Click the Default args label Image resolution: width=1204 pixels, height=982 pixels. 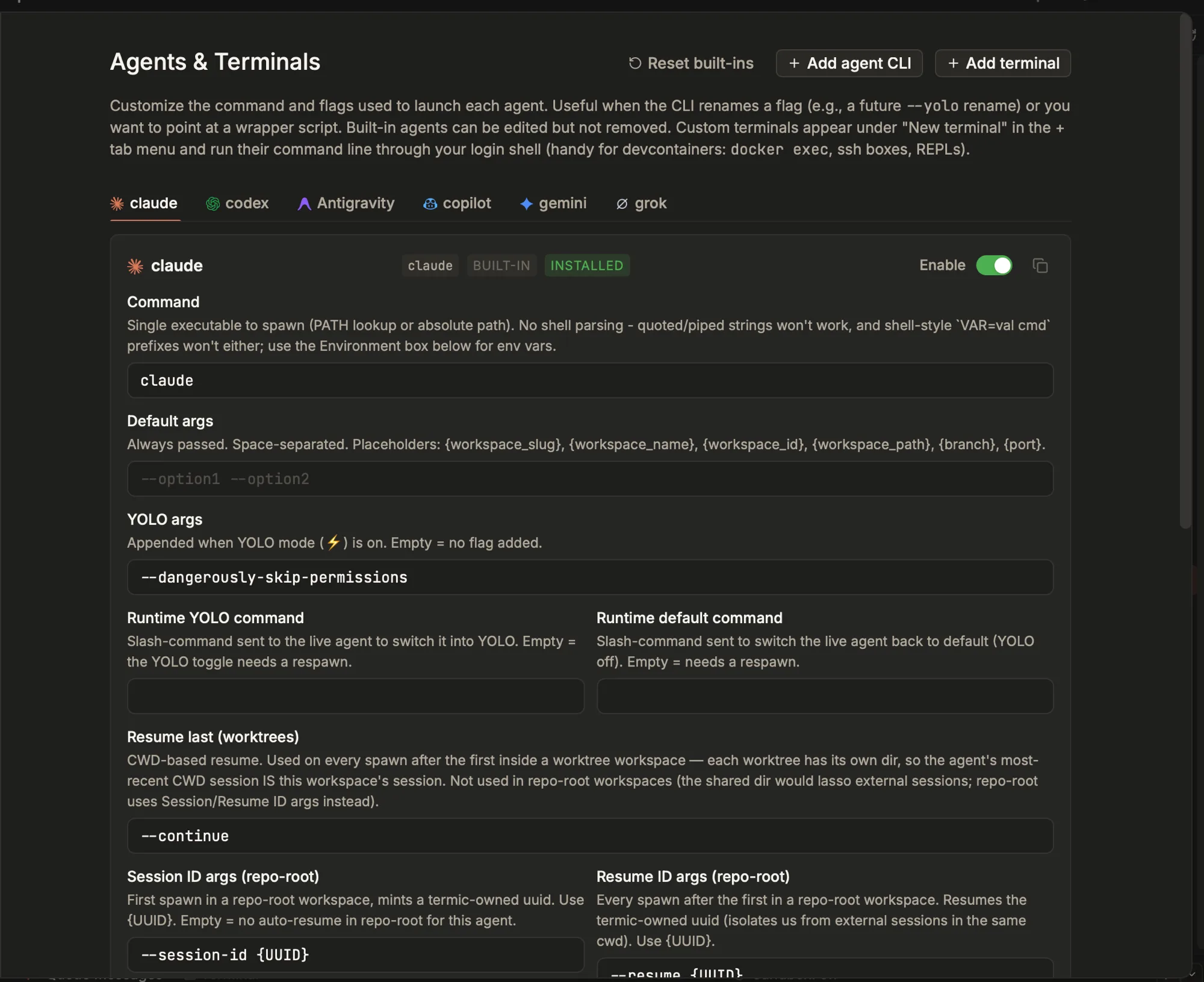(x=170, y=421)
